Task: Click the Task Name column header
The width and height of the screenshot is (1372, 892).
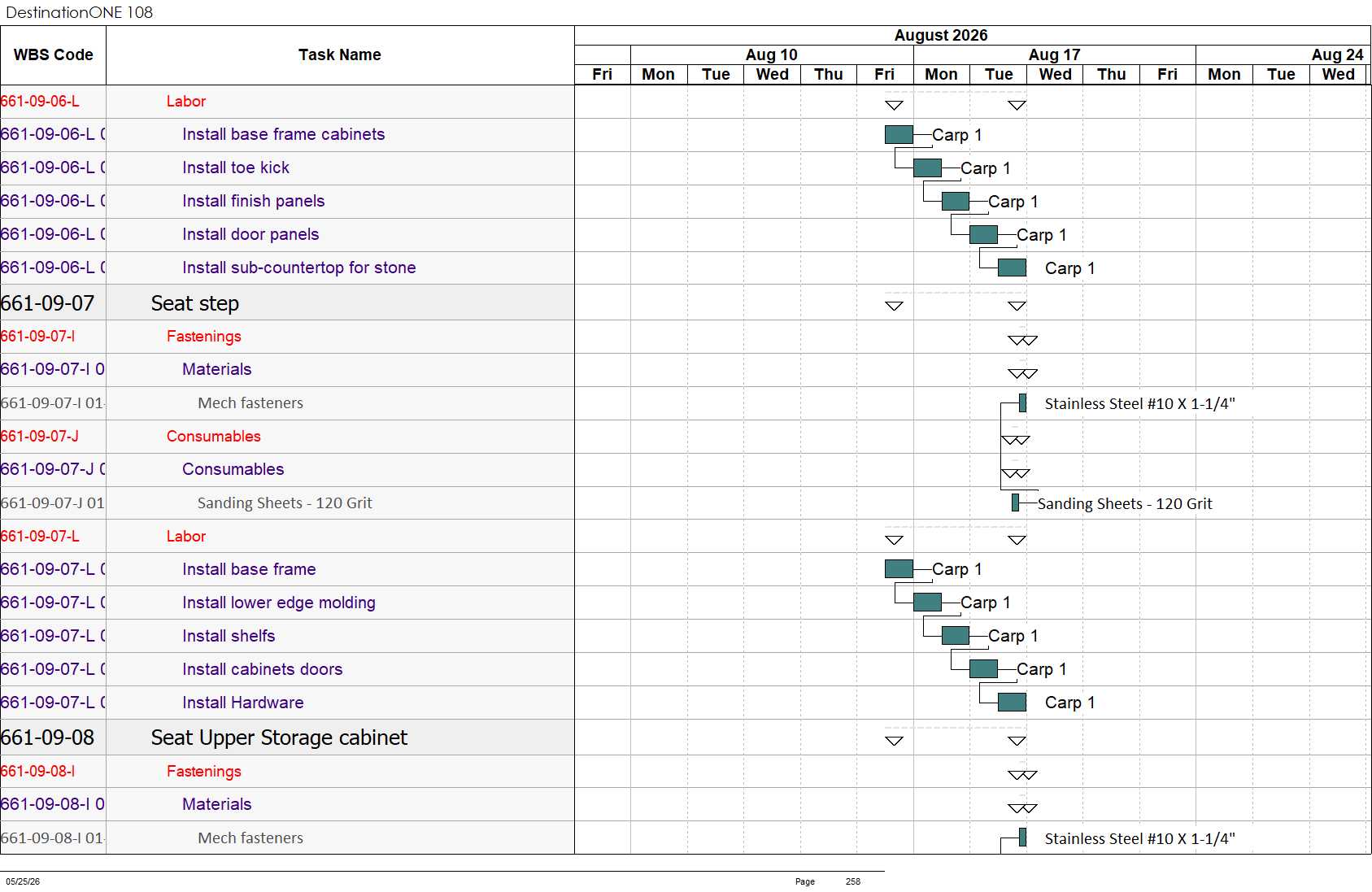Action: click(x=340, y=55)
